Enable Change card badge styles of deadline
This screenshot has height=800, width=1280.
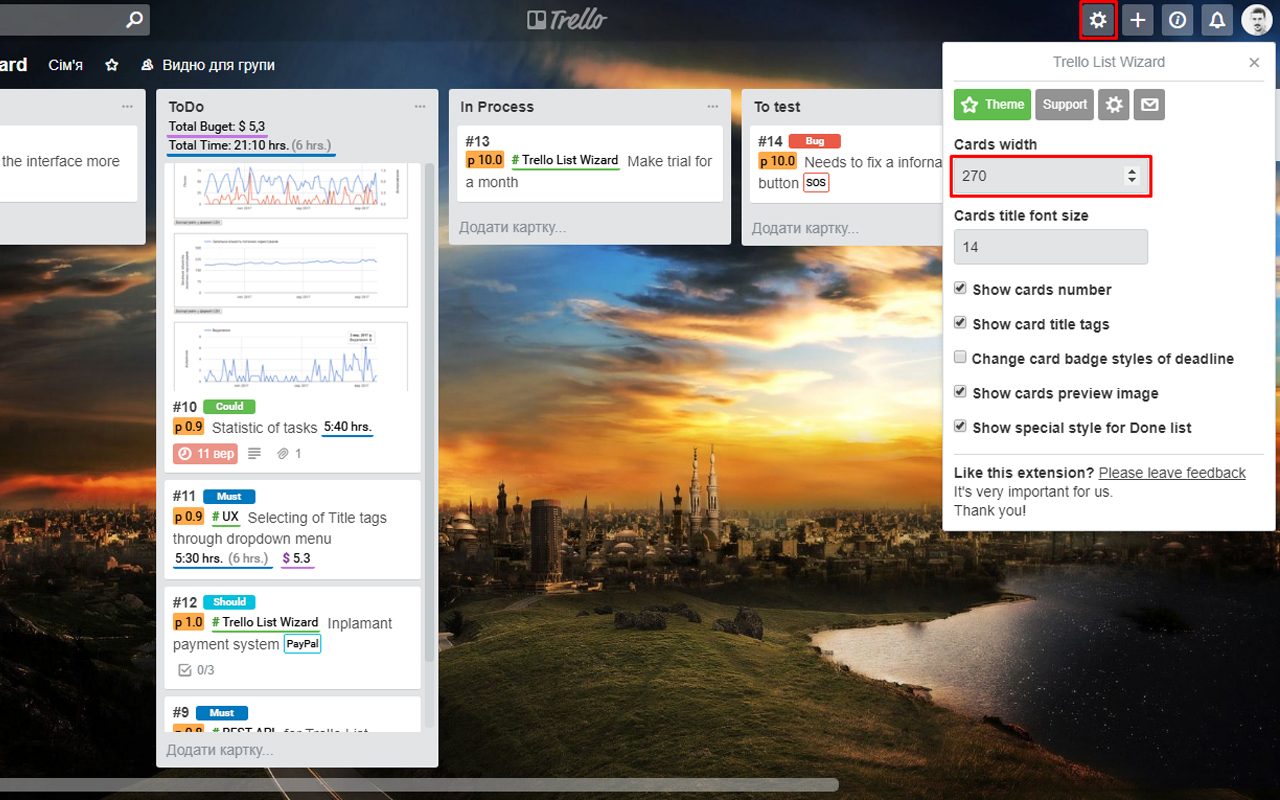coord(961,358)
